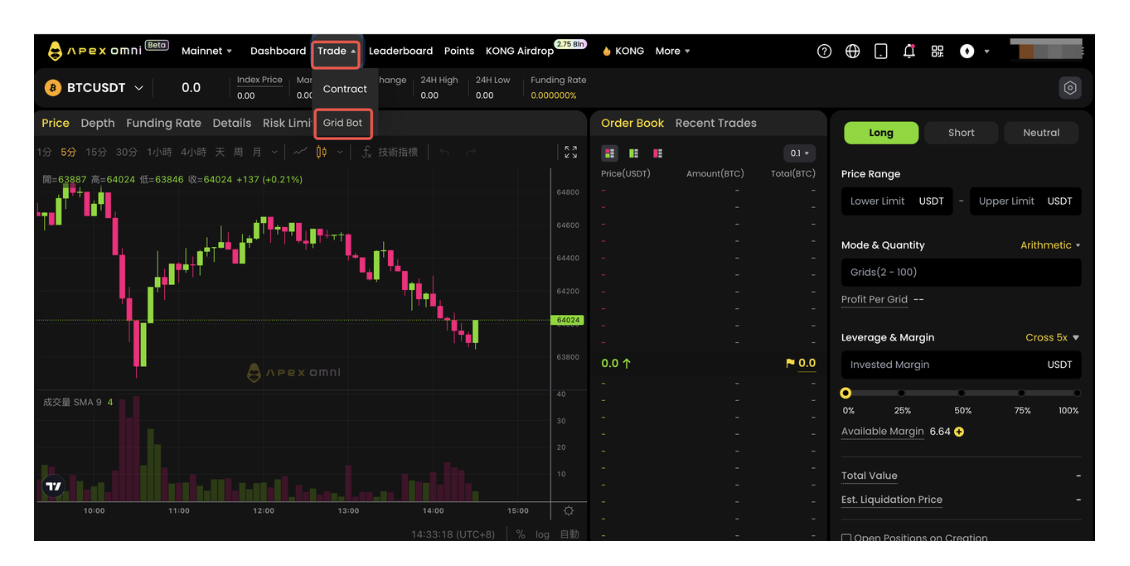Go to Leaderboard
The image size is (1130, 566).
401,51
